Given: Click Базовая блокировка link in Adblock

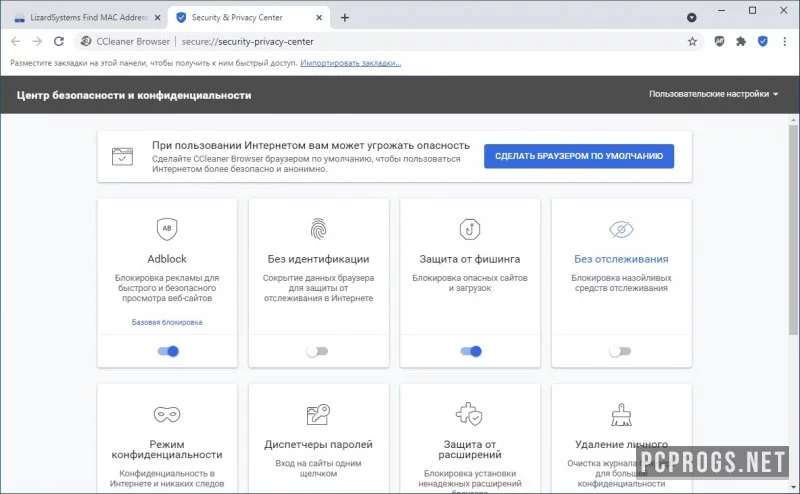Looking at the screenshot, I should 167,322.
